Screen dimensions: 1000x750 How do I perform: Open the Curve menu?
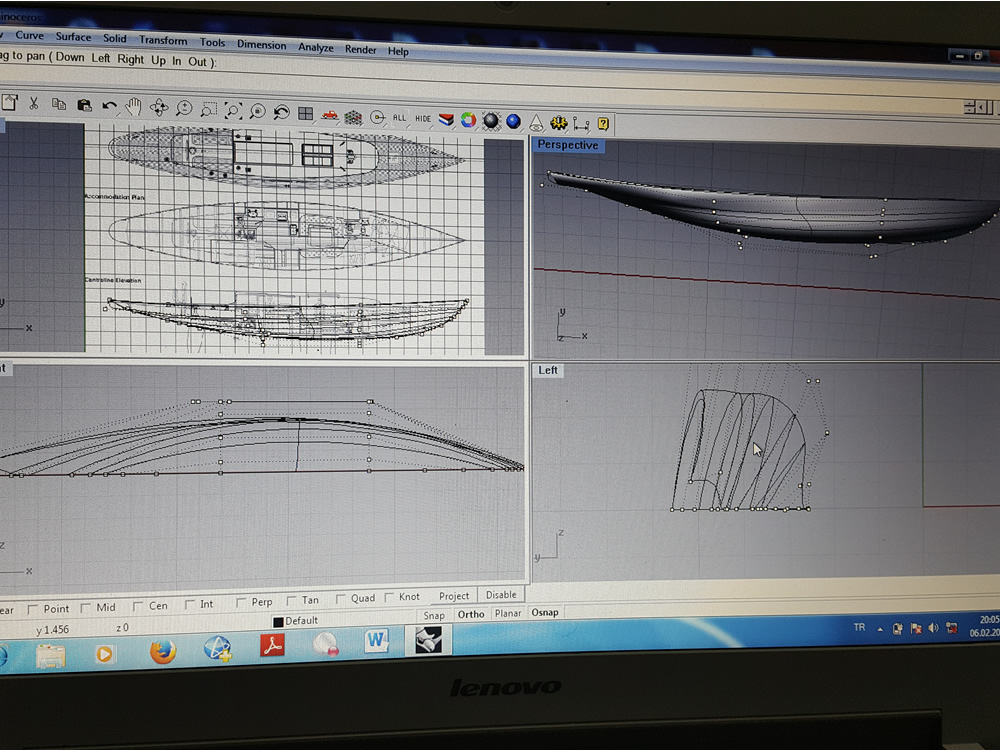click(x=29, y=35)
